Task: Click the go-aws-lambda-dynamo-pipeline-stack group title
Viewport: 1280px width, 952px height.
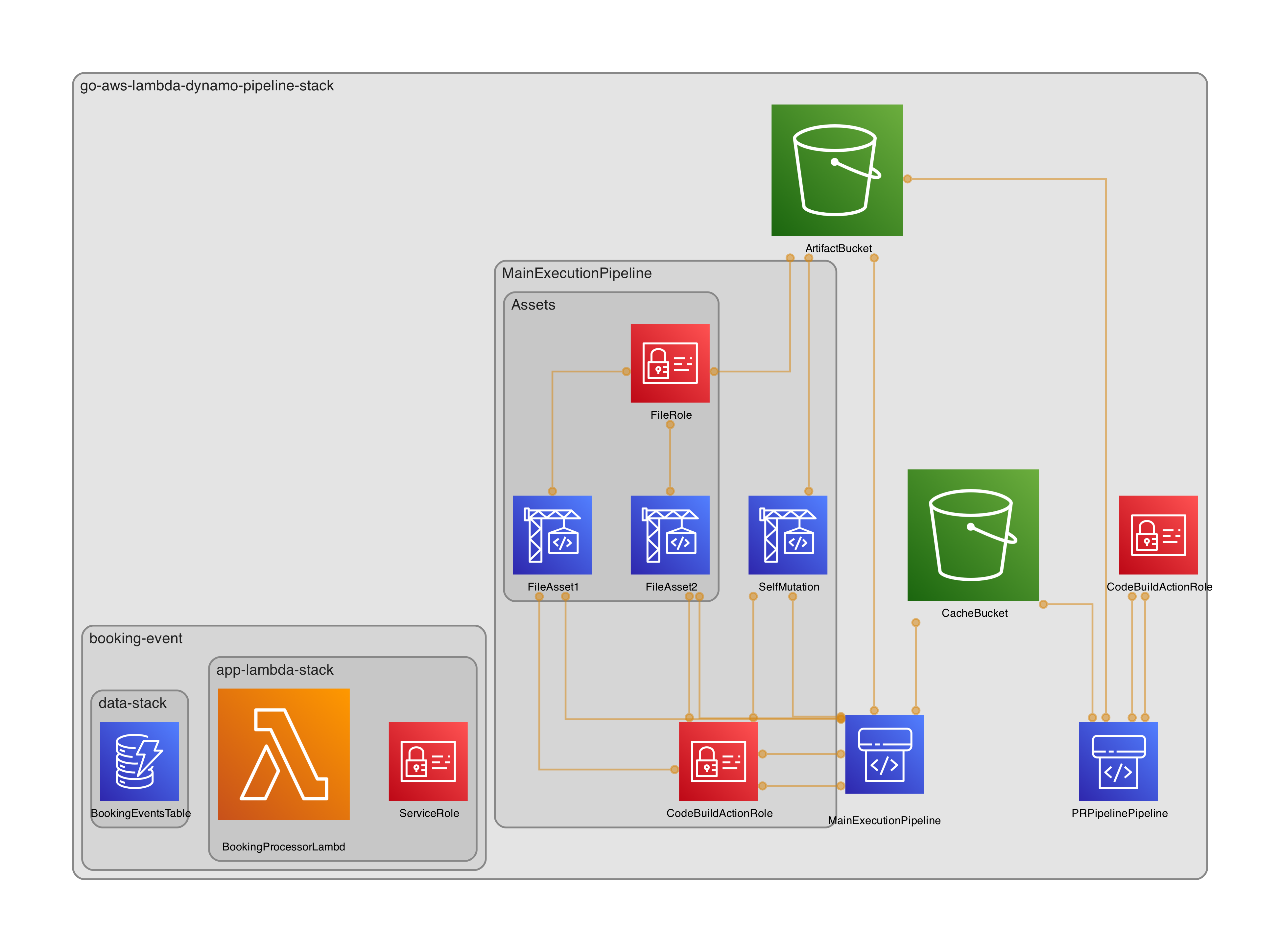Action: (207, 86)
